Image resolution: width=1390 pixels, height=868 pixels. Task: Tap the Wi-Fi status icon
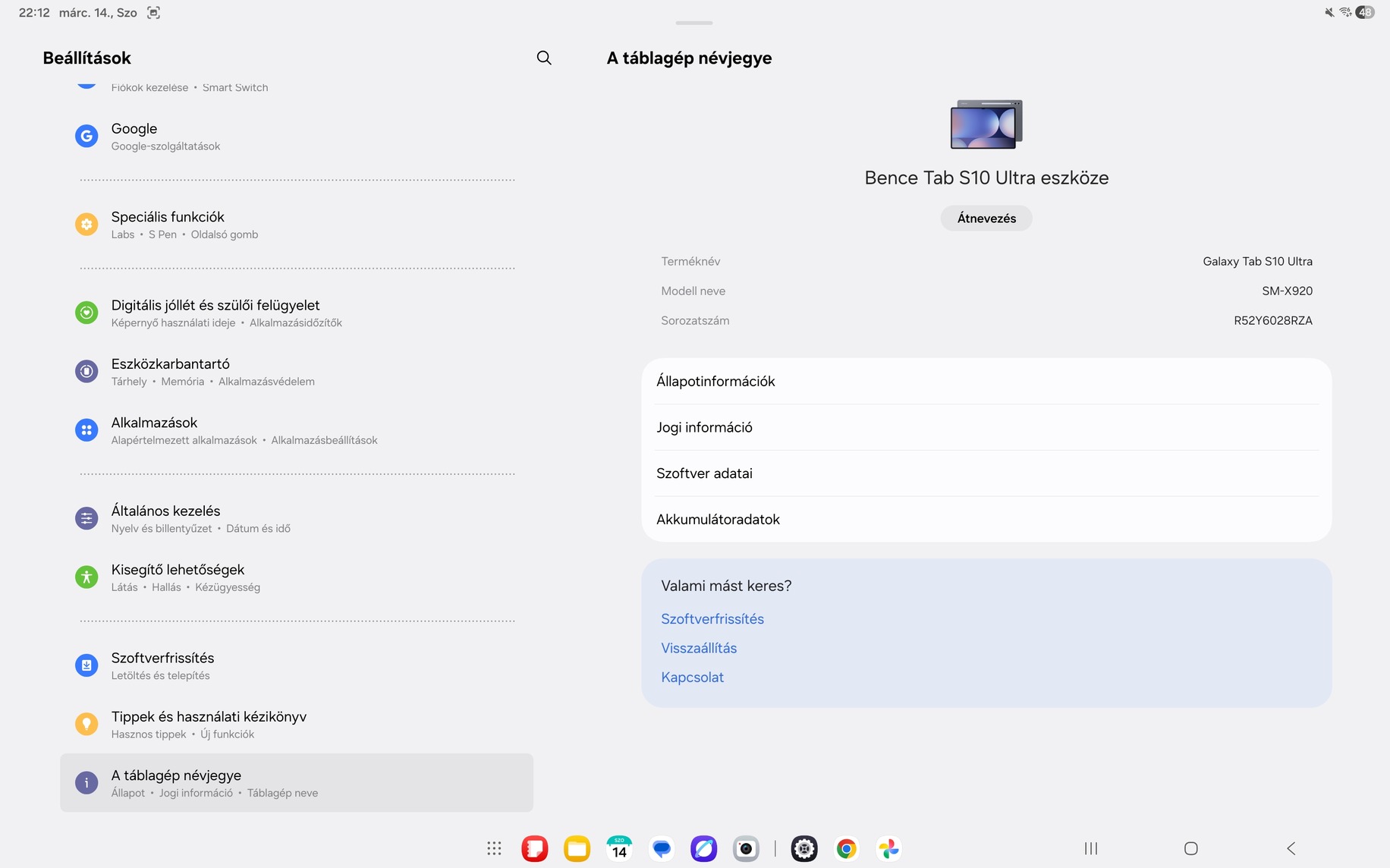pyautogui.click(x=1346, y=12)
